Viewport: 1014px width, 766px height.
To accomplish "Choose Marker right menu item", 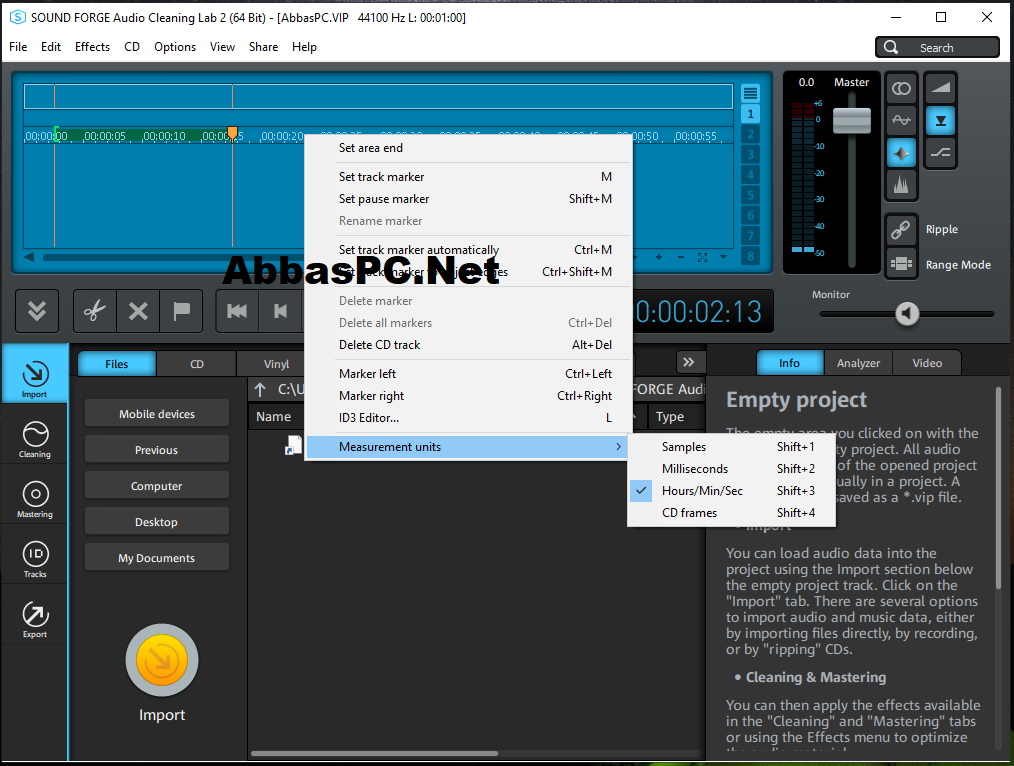I will click(x=468, y=396).
